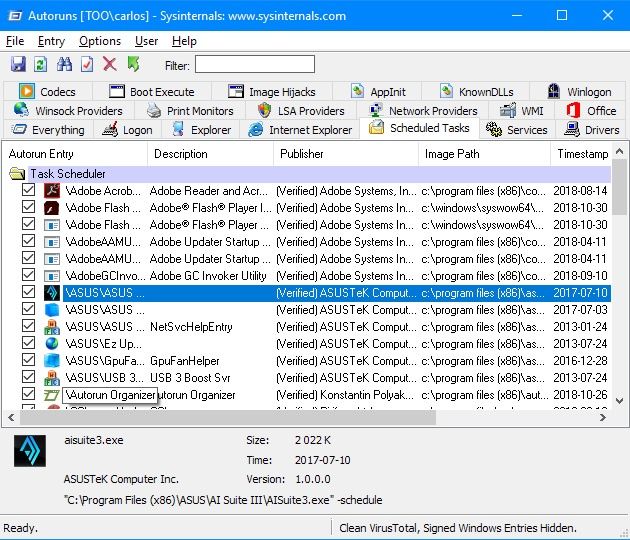Switch to the LSA Providers tab
Viewport: 630px width, 540px height.
(301, 110)
